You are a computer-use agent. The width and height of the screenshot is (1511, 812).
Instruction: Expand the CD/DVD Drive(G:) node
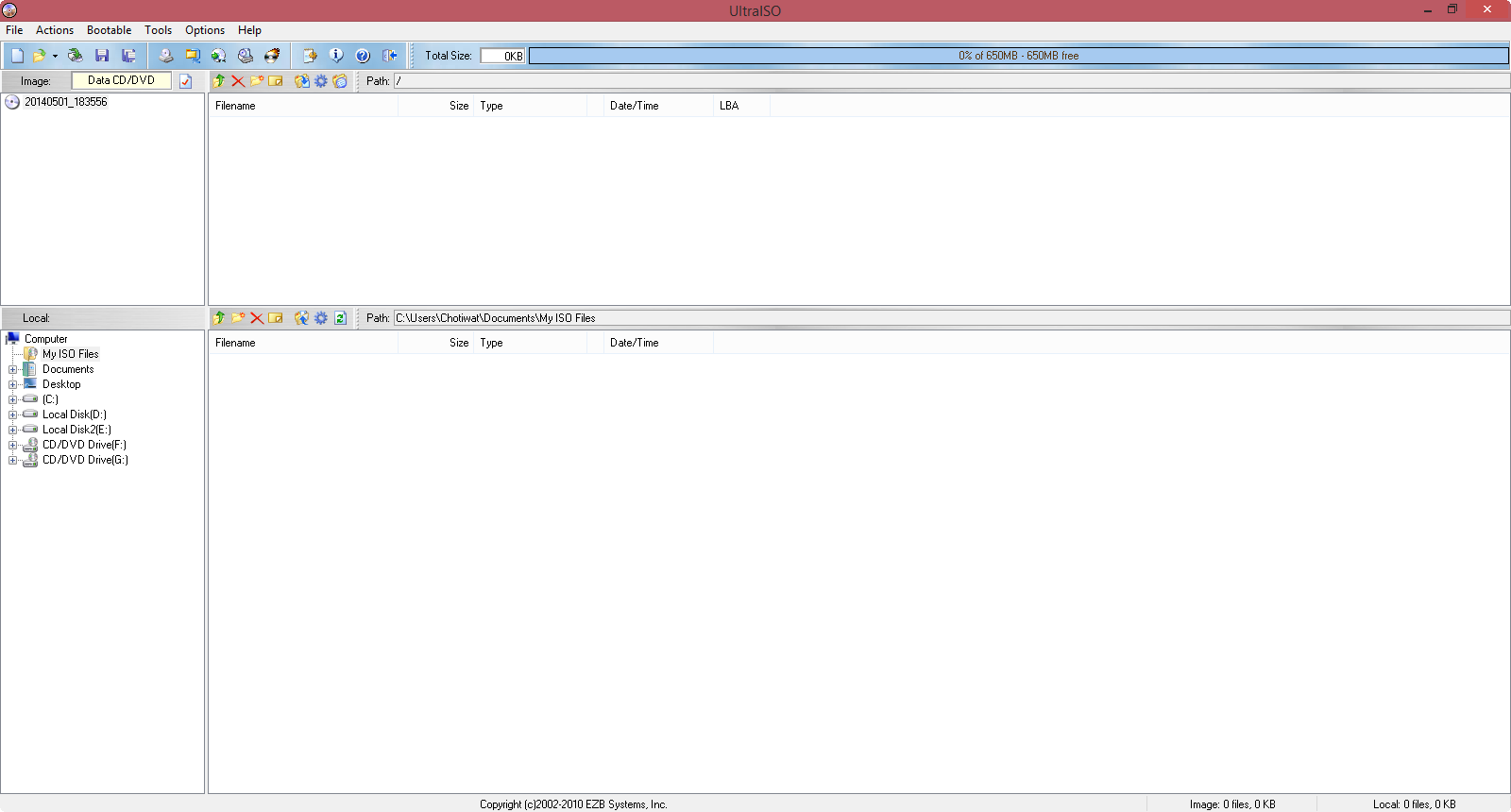pos(13,460)
